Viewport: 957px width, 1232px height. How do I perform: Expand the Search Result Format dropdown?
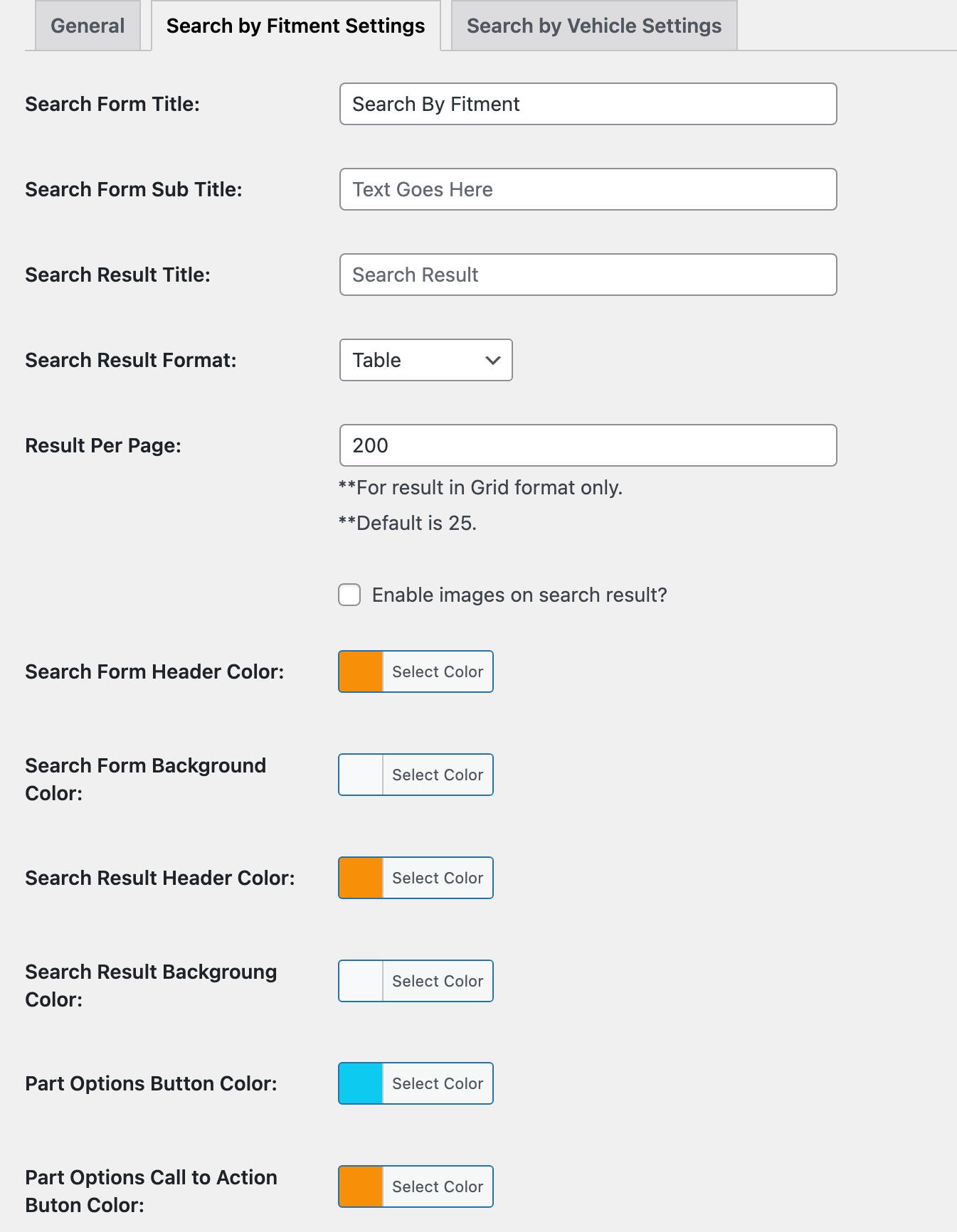pyautogui.click(x=425, y=360)
